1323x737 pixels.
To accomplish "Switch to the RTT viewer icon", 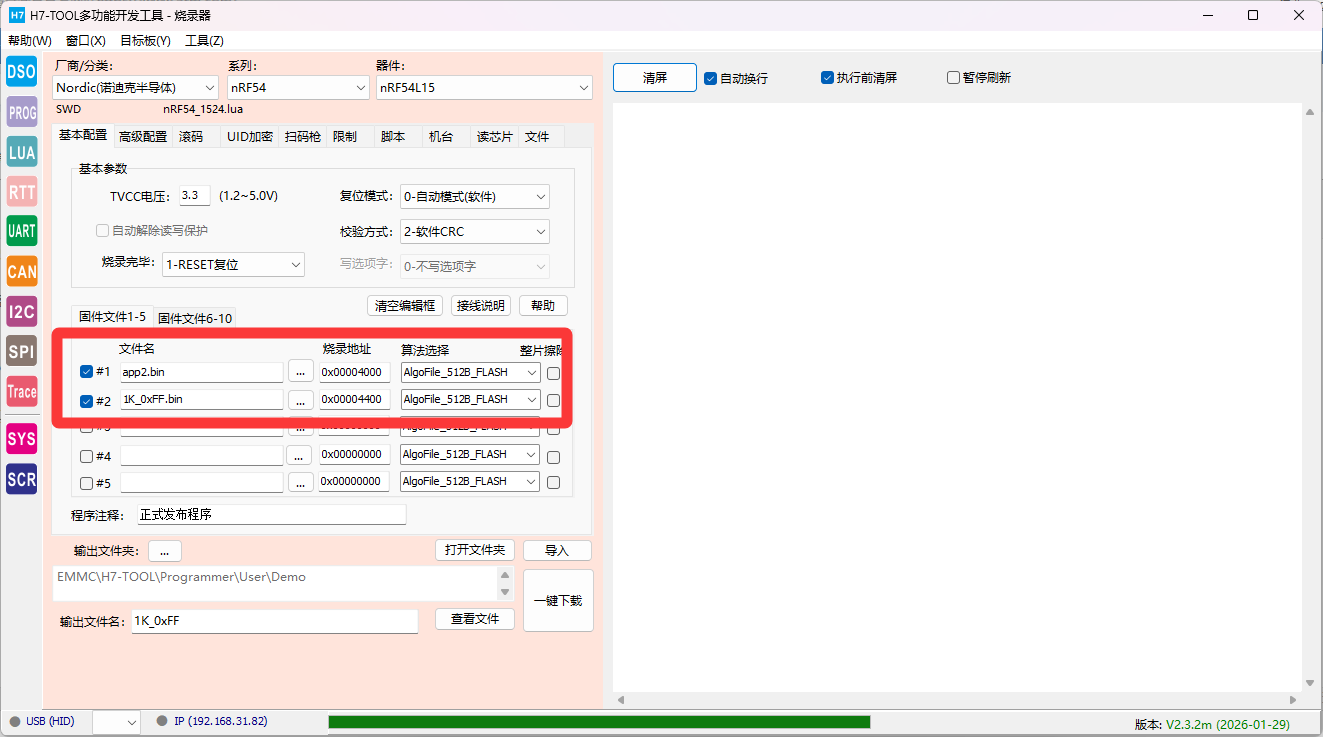I will [21, 192].
